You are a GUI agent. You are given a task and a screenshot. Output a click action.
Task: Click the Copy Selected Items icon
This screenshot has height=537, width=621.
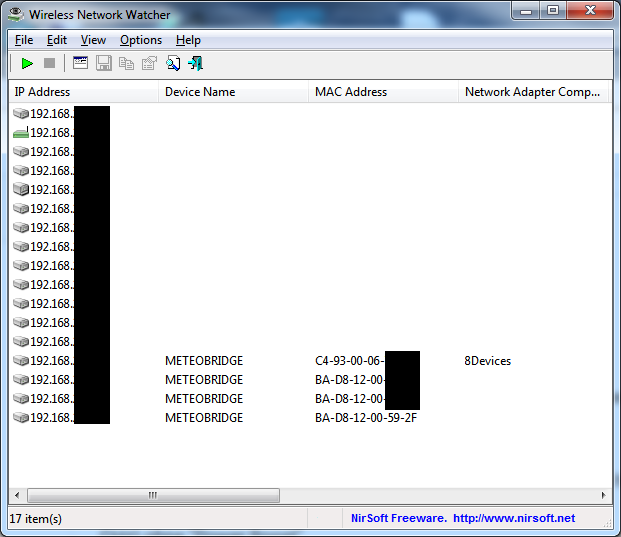click(126, 64)
